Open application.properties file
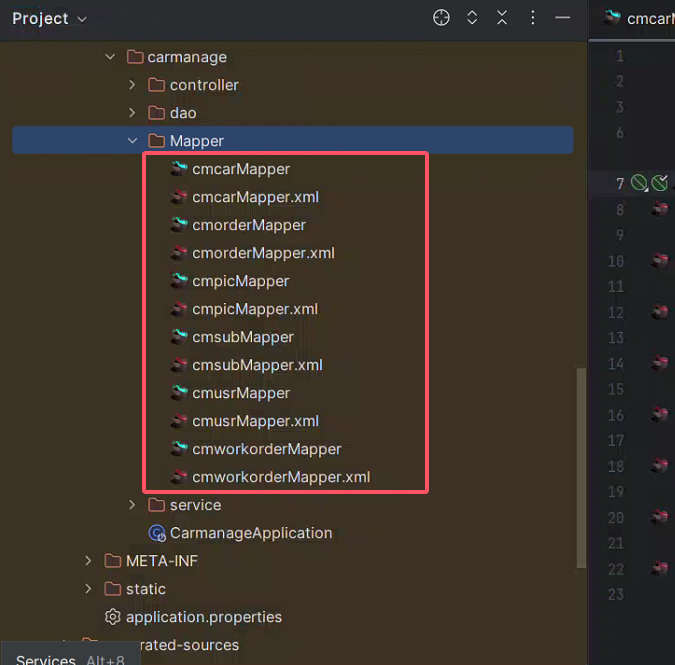Screen dimensions: 675x665 click(x=204, y=617)
